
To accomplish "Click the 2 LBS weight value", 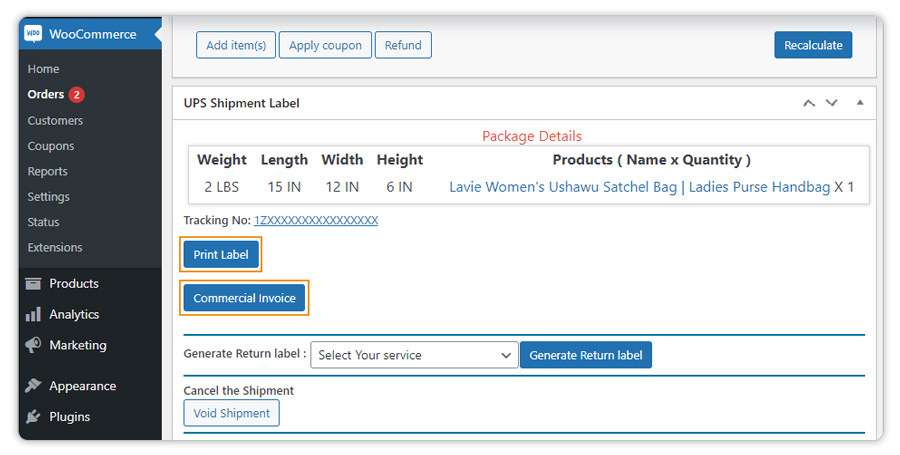I will 222,187.
